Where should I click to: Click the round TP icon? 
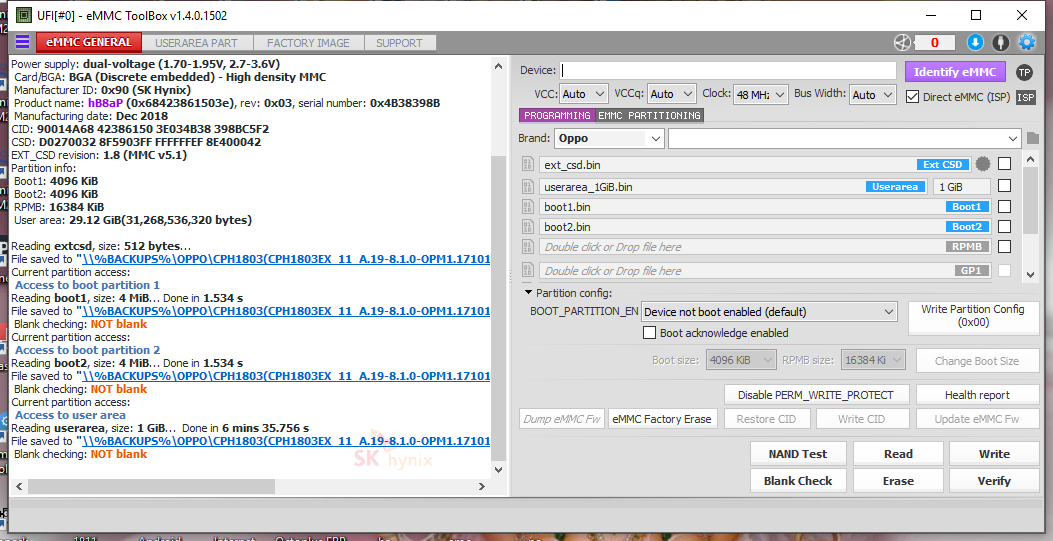(1024, 72)
